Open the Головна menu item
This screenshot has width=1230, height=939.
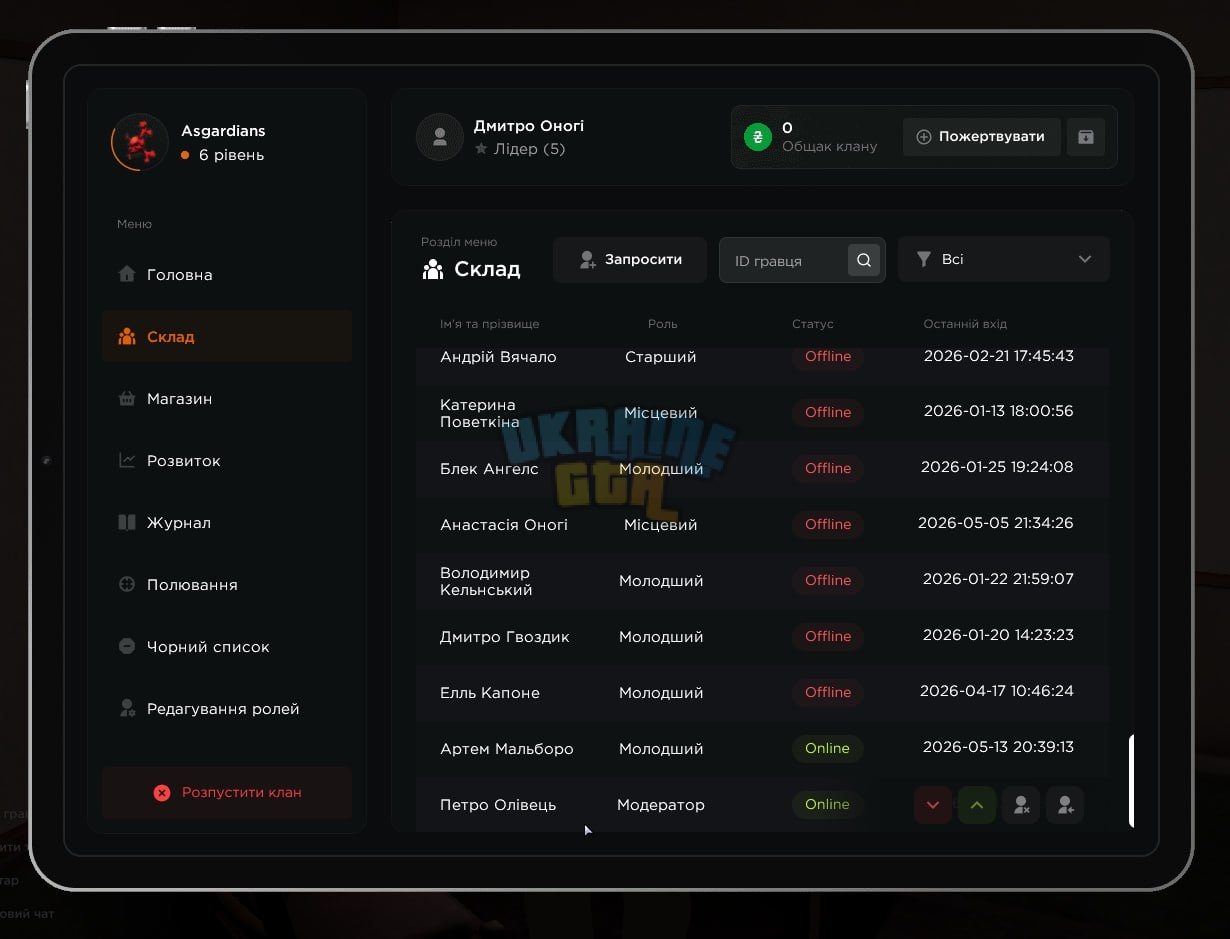coord(227,274)
